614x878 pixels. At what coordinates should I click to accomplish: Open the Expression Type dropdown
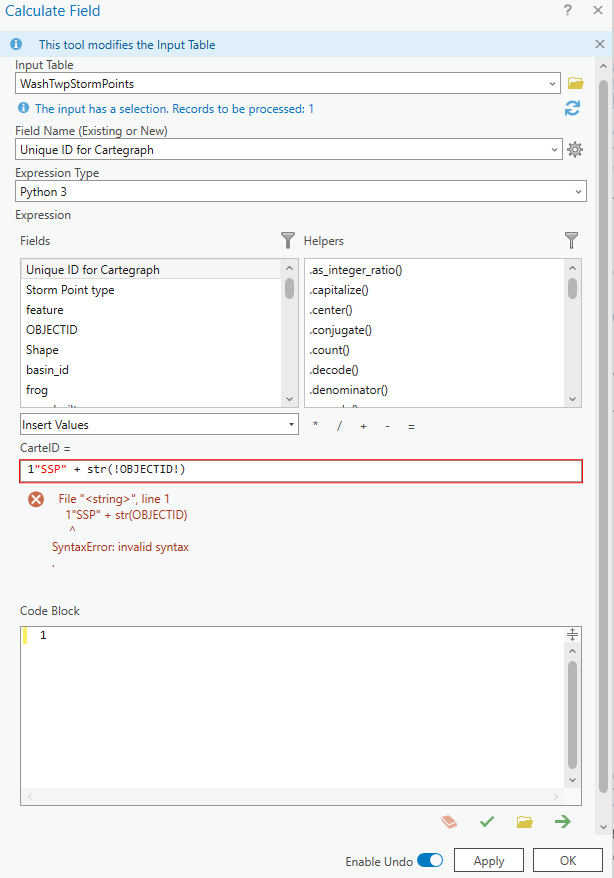tap(578, 191)
